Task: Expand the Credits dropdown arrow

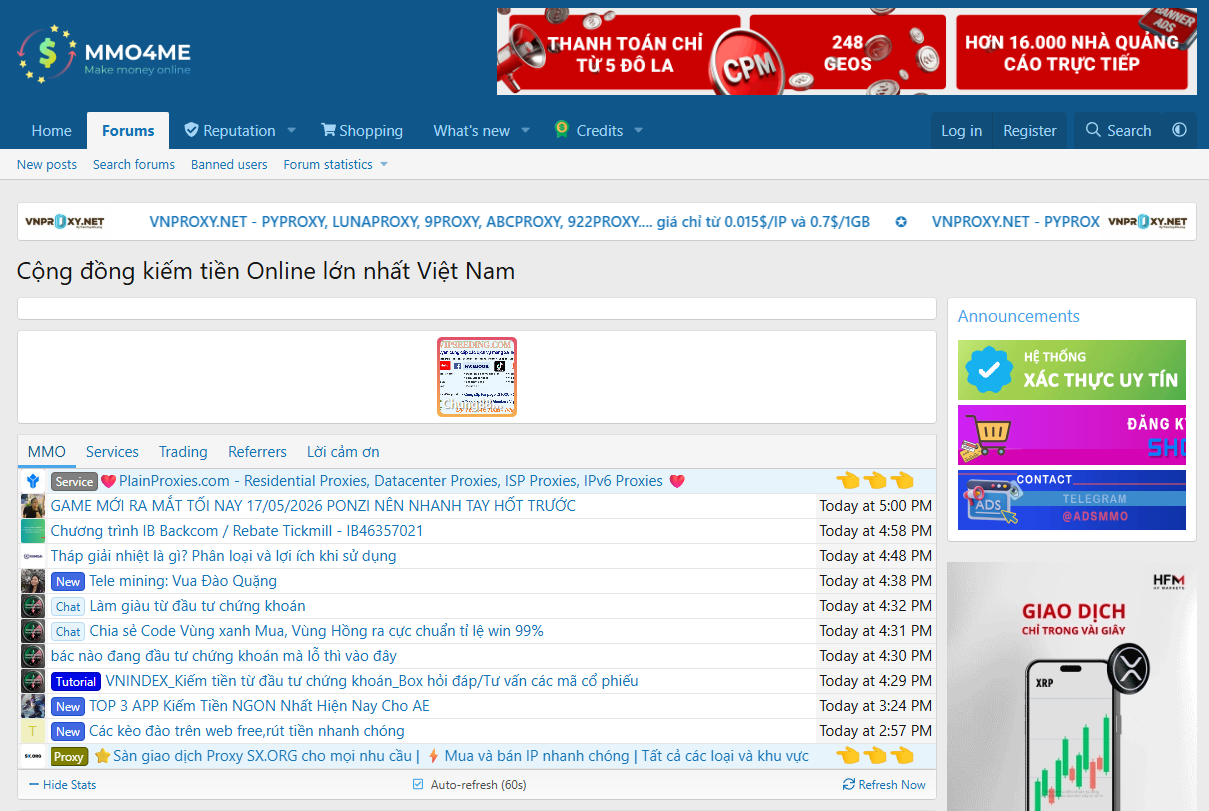Action: (638, 130)
